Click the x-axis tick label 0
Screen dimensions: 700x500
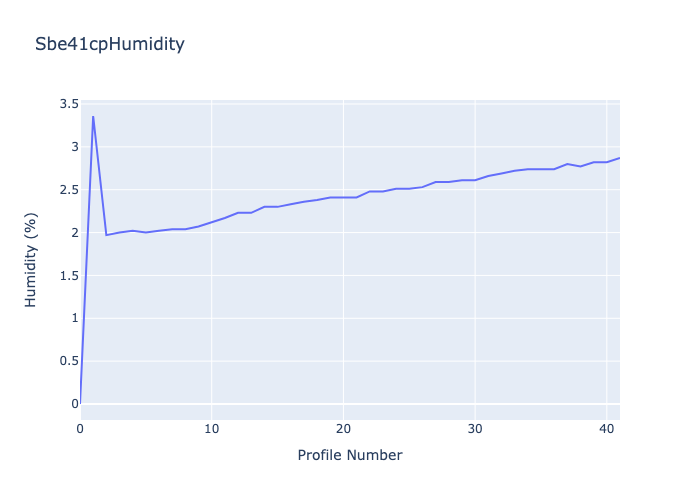[x=80, y=429]
